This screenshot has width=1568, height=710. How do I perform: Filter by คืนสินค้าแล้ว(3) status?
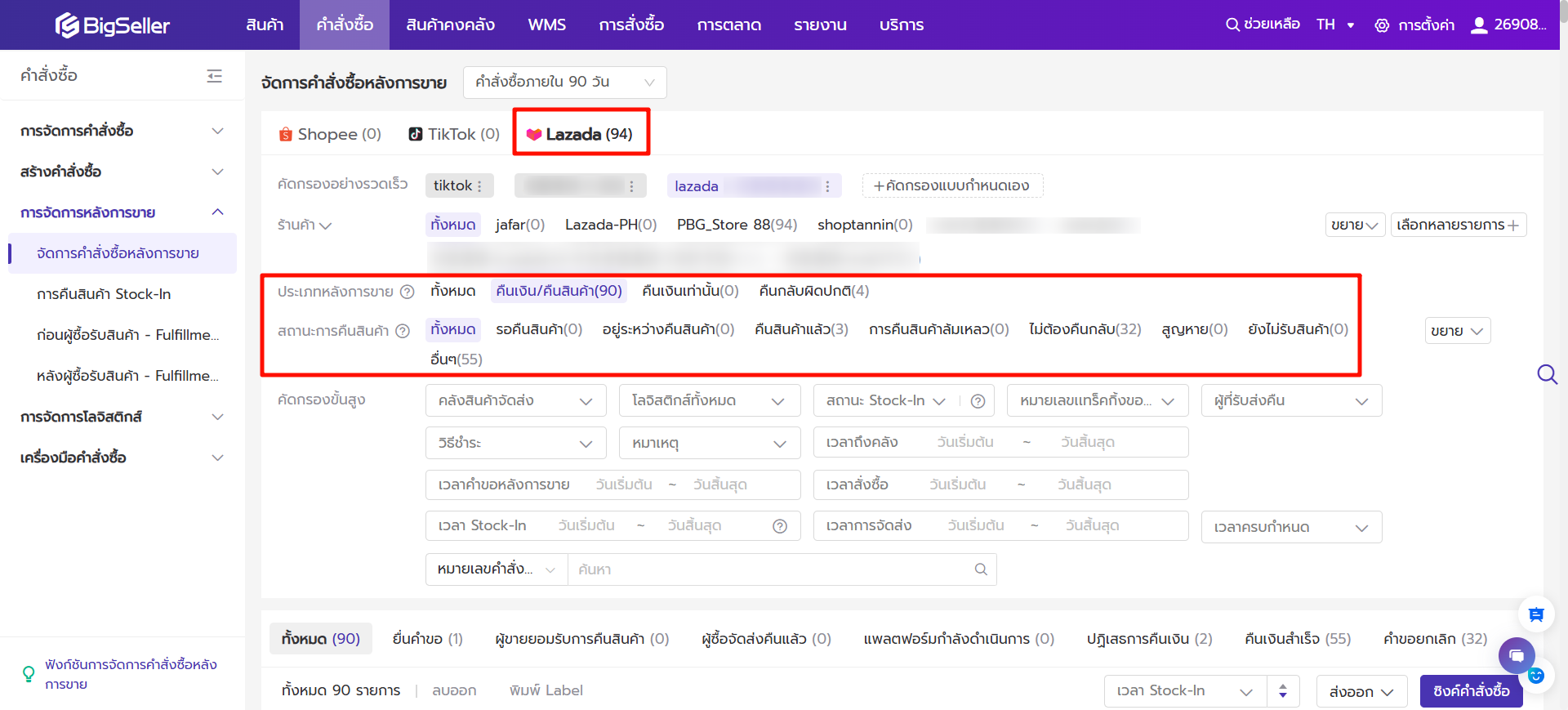pos(801,329)
